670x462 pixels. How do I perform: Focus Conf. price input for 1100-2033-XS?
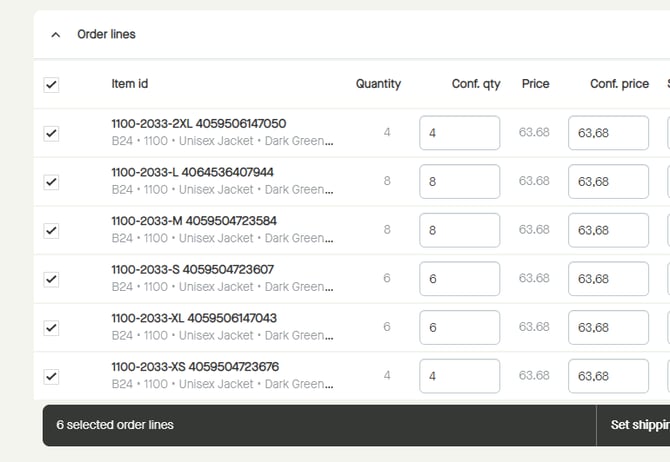point(608,376)
